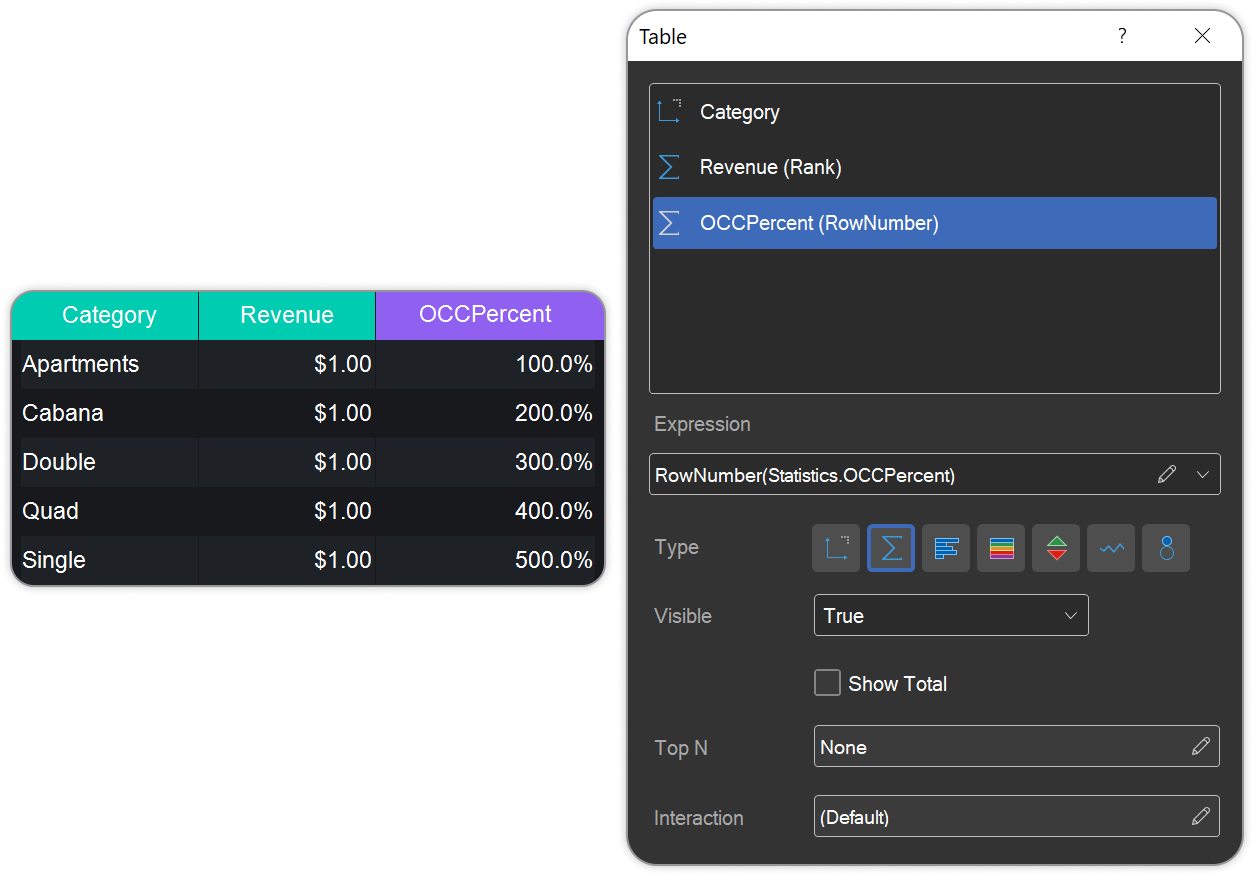Click the sigma icon beside Revenue (Rank)

tap(669, 167)
